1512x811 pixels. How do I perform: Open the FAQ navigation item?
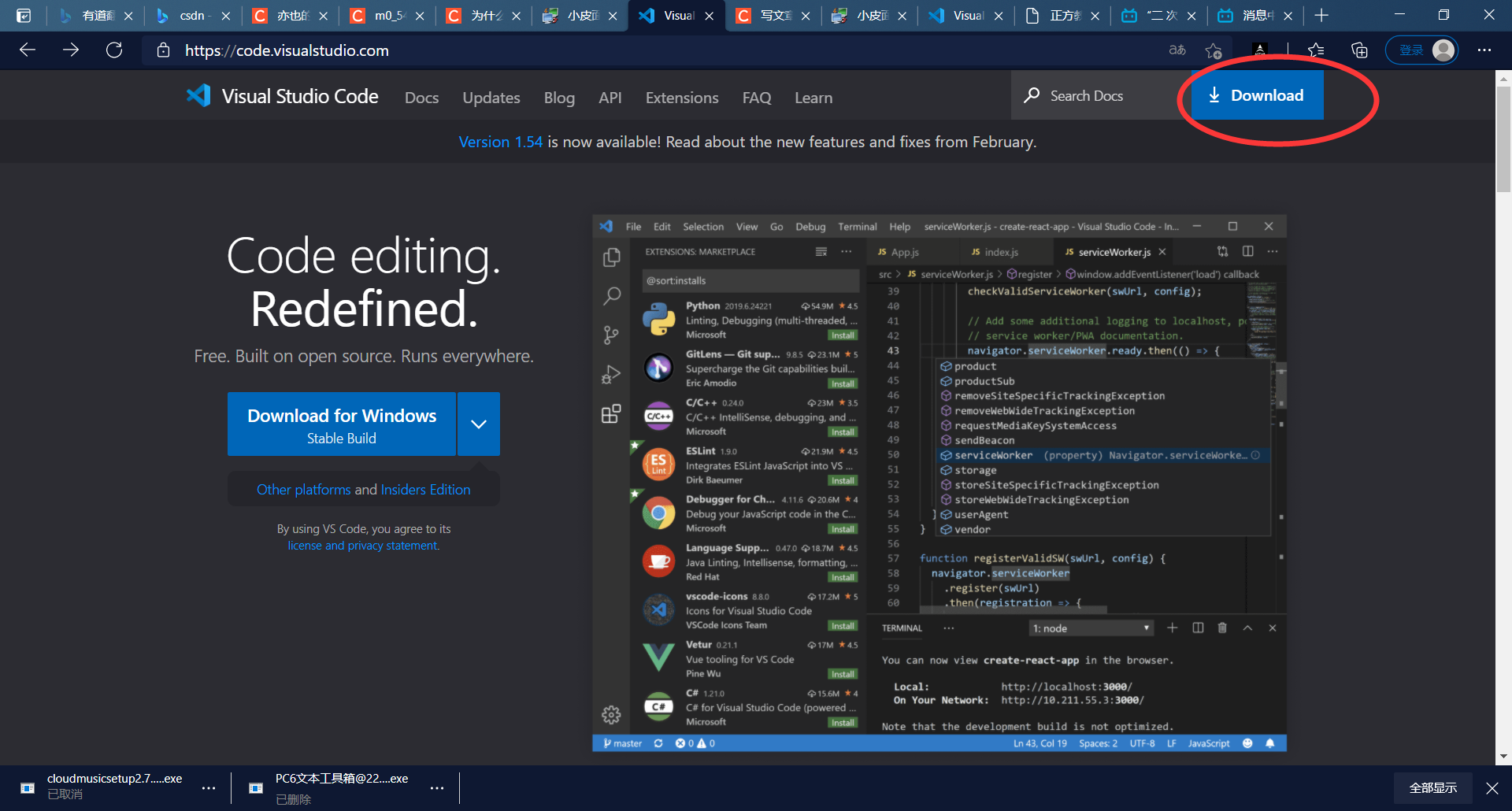pyautogui.click(x=757, y=98)
